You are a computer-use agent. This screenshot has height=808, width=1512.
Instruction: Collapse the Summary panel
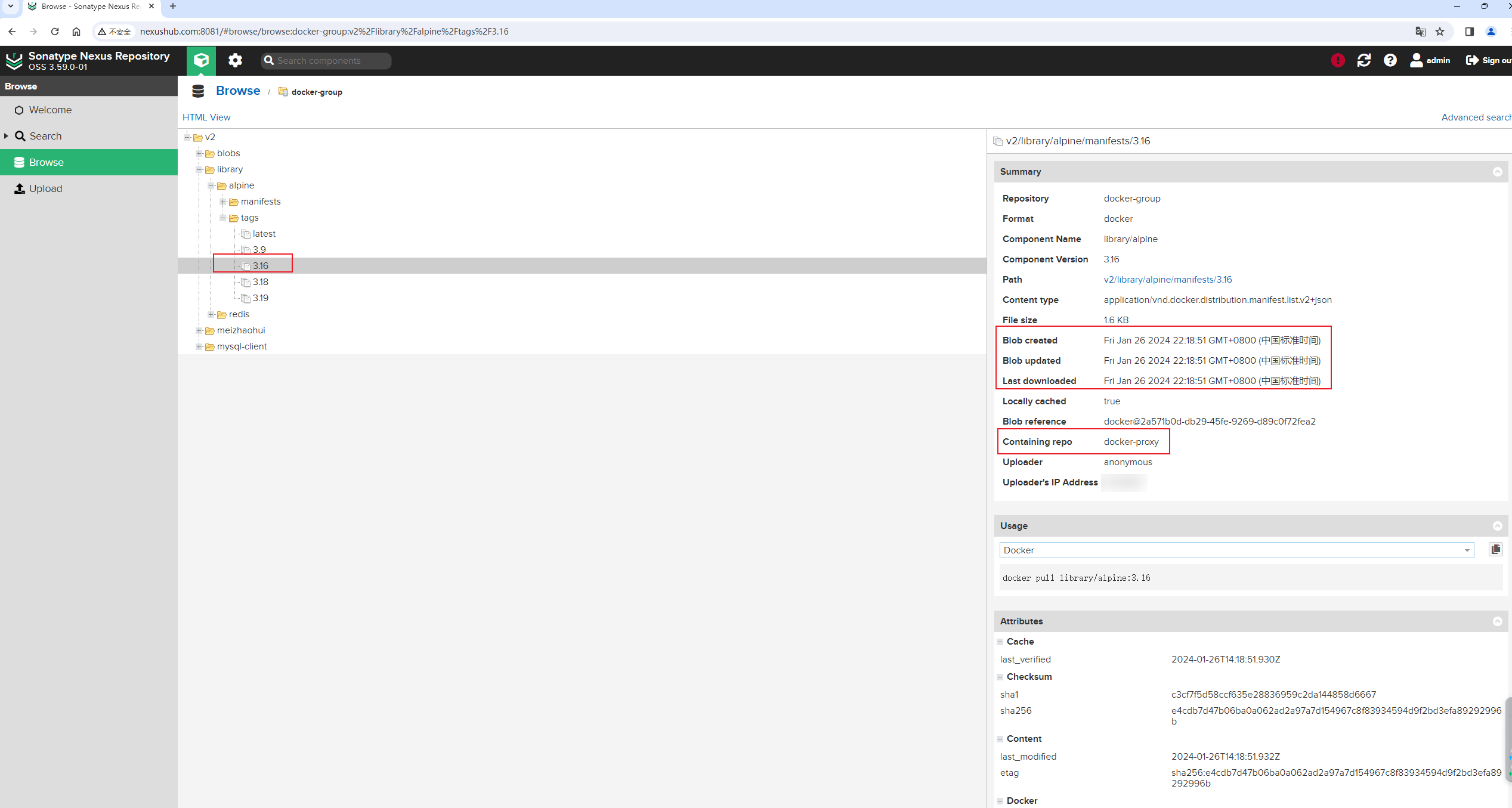(1497, 172)
